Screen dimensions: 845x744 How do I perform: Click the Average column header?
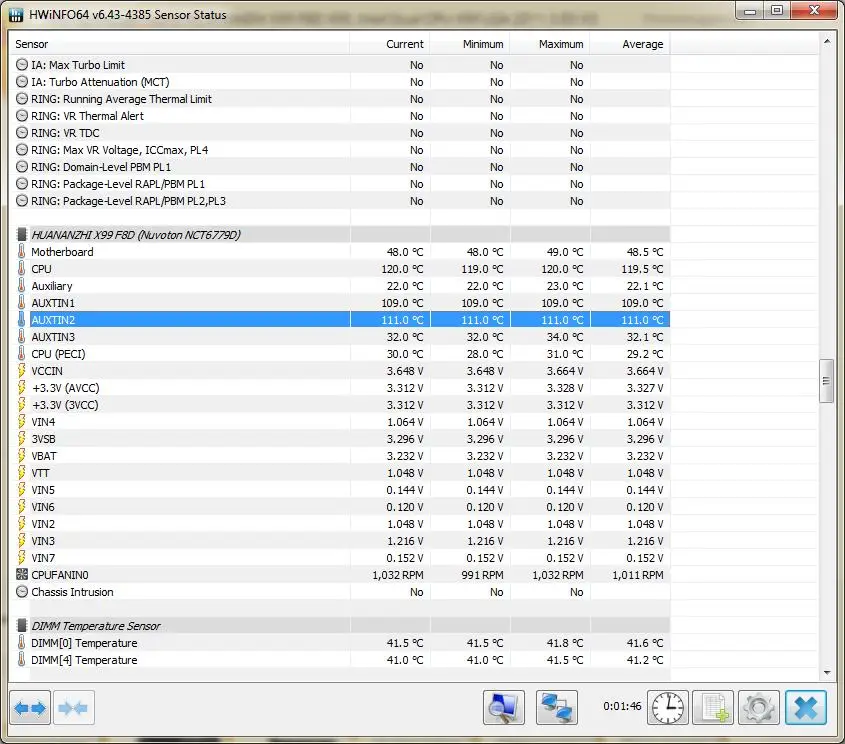tap(642, 44)
